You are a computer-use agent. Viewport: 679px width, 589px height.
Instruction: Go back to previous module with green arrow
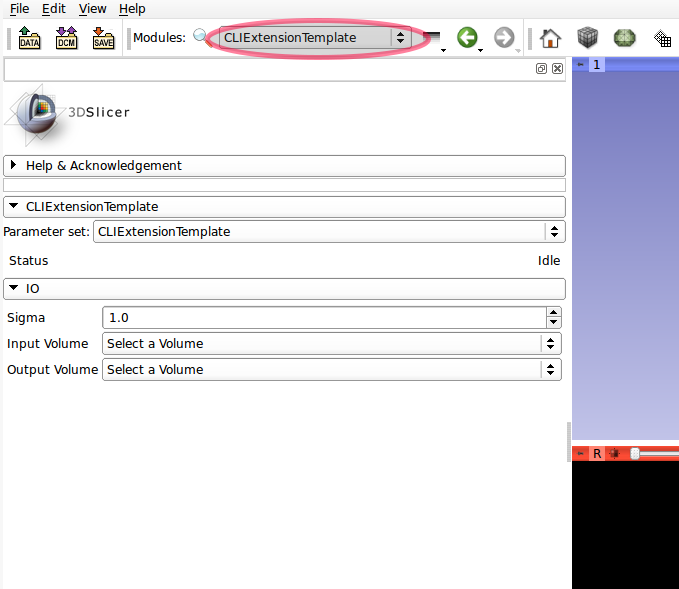pos(466,38)
